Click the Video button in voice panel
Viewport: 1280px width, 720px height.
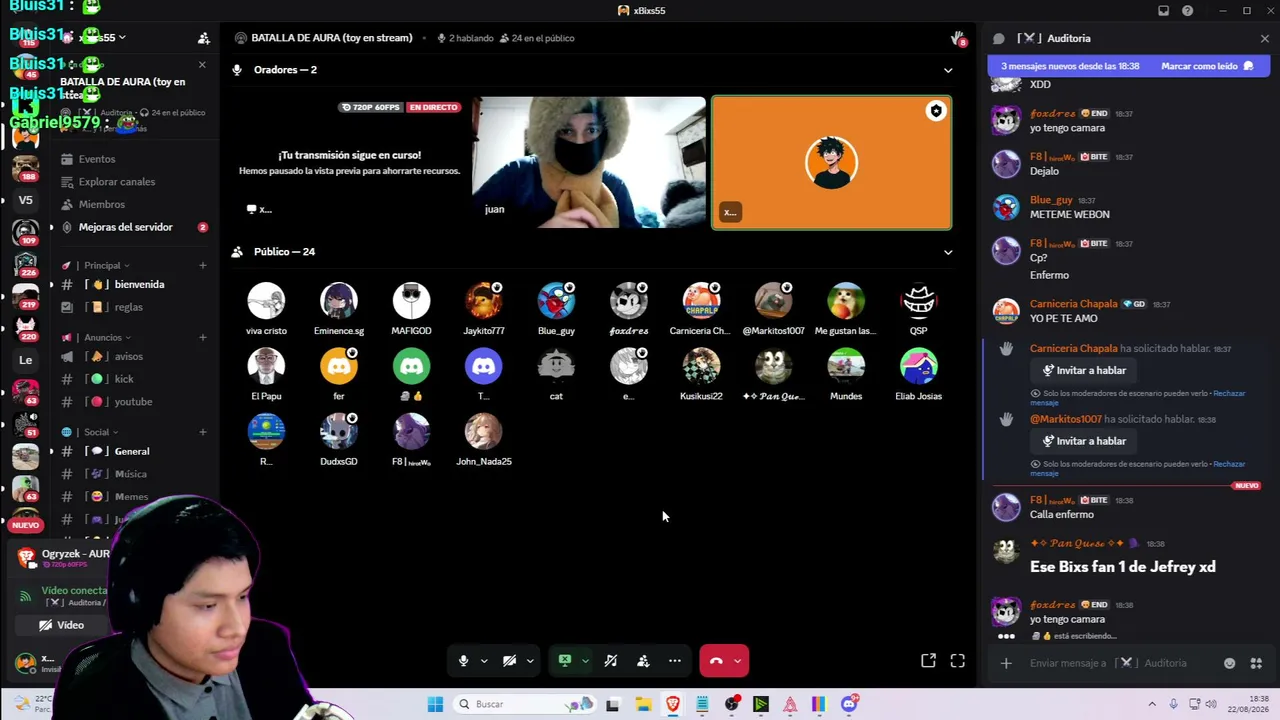(62, 625)
